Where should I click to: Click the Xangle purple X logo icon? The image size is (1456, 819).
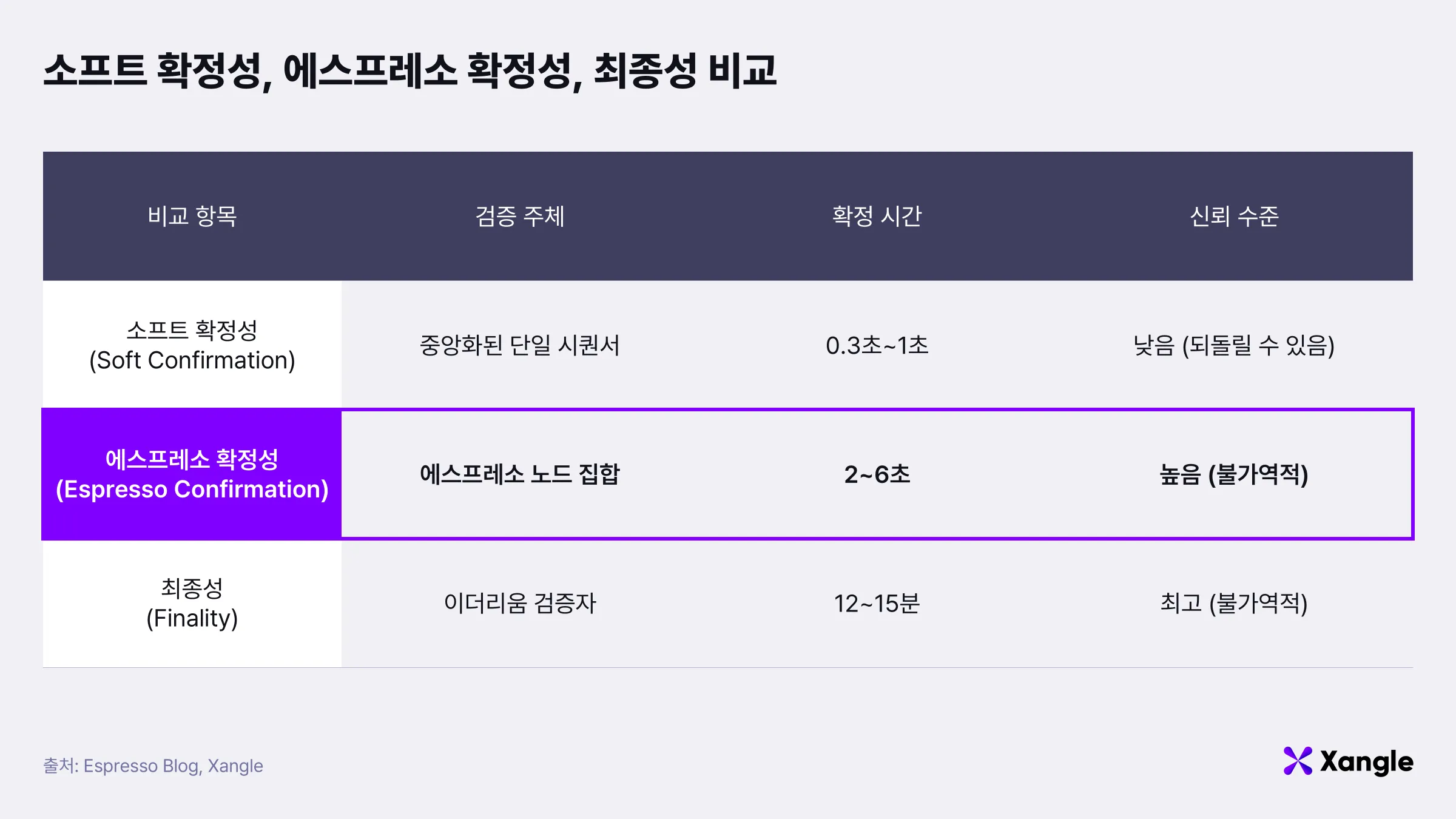(x=1298, y=761)
